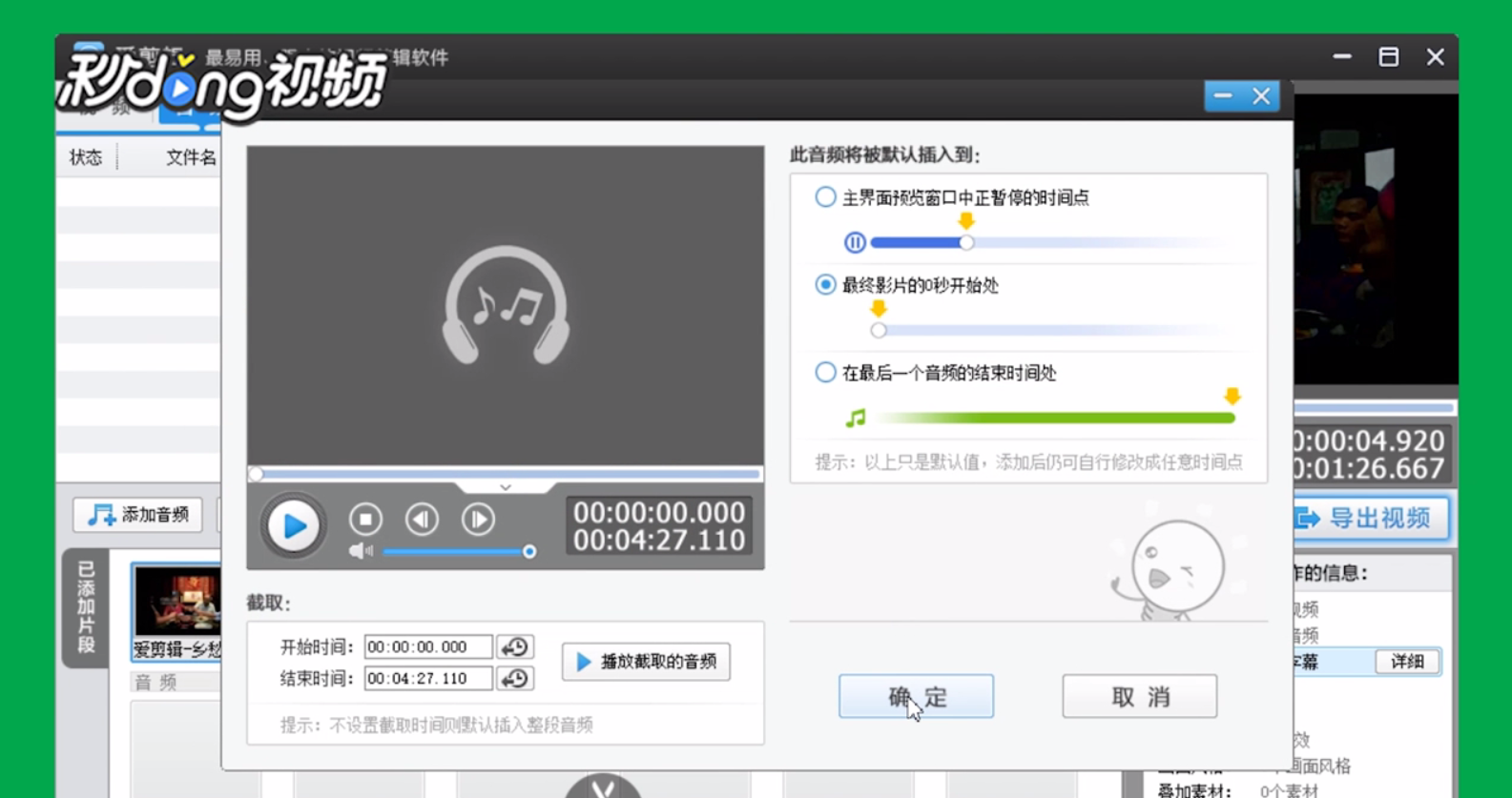Select the 爱剪辑 video clip thumbnail
The image size is (1512, 798).
(176, 611)
